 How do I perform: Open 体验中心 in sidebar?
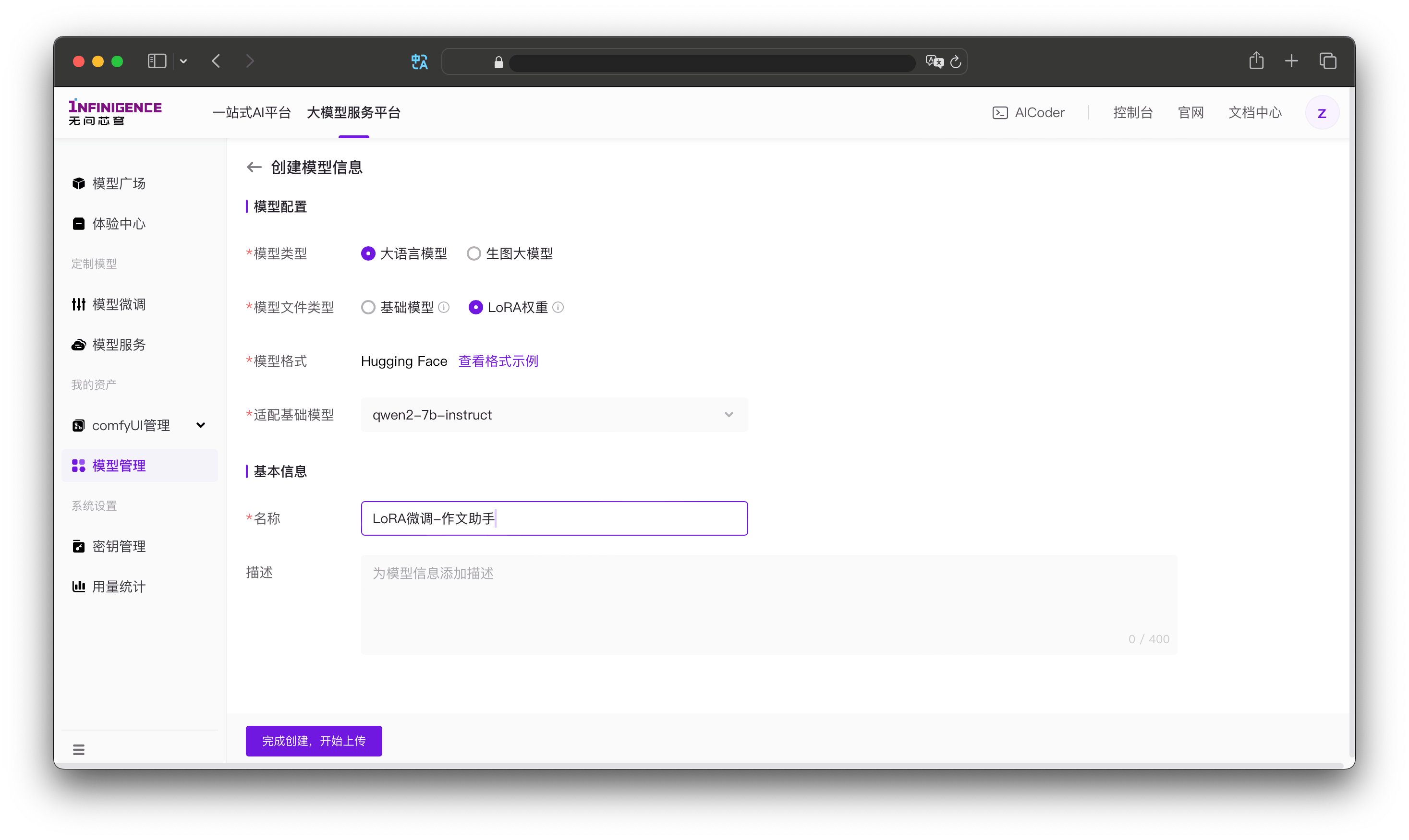click(139, 224)
